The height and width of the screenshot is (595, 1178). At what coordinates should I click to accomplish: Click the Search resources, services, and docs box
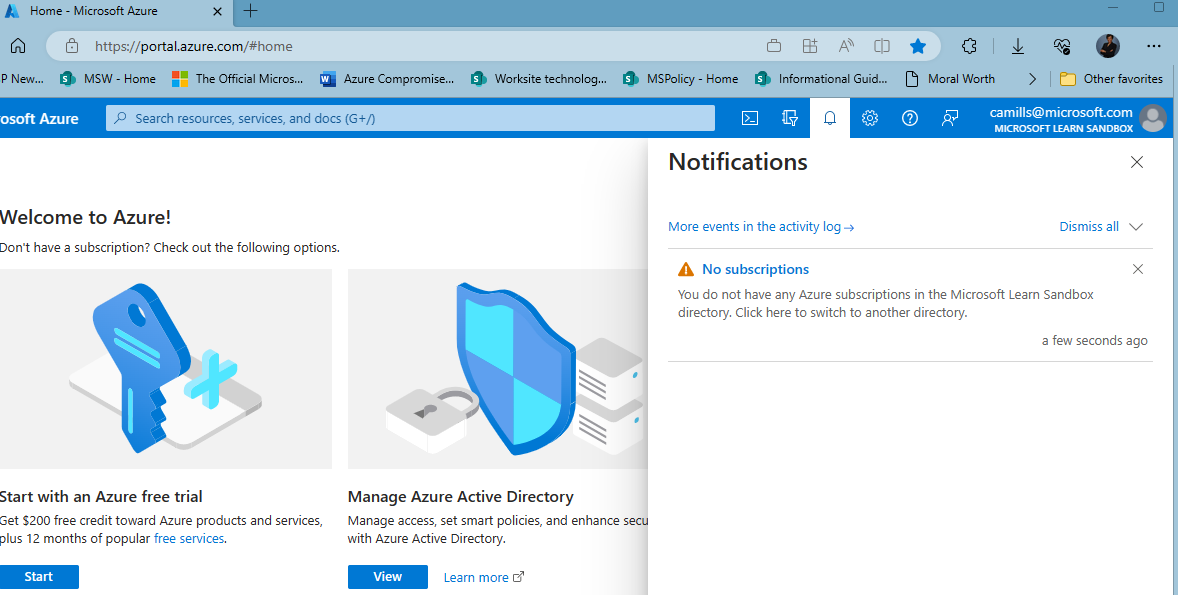pyautogui.click(x=410, y=118)
